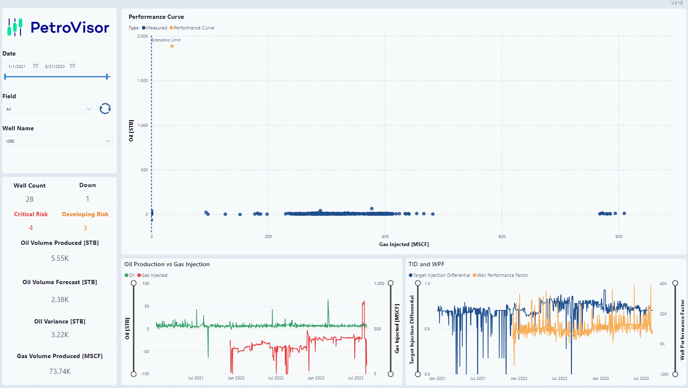Click the Oil Volume Produced value 5.55K
This screenshot has width=688, height=388.
pos(60,258)
